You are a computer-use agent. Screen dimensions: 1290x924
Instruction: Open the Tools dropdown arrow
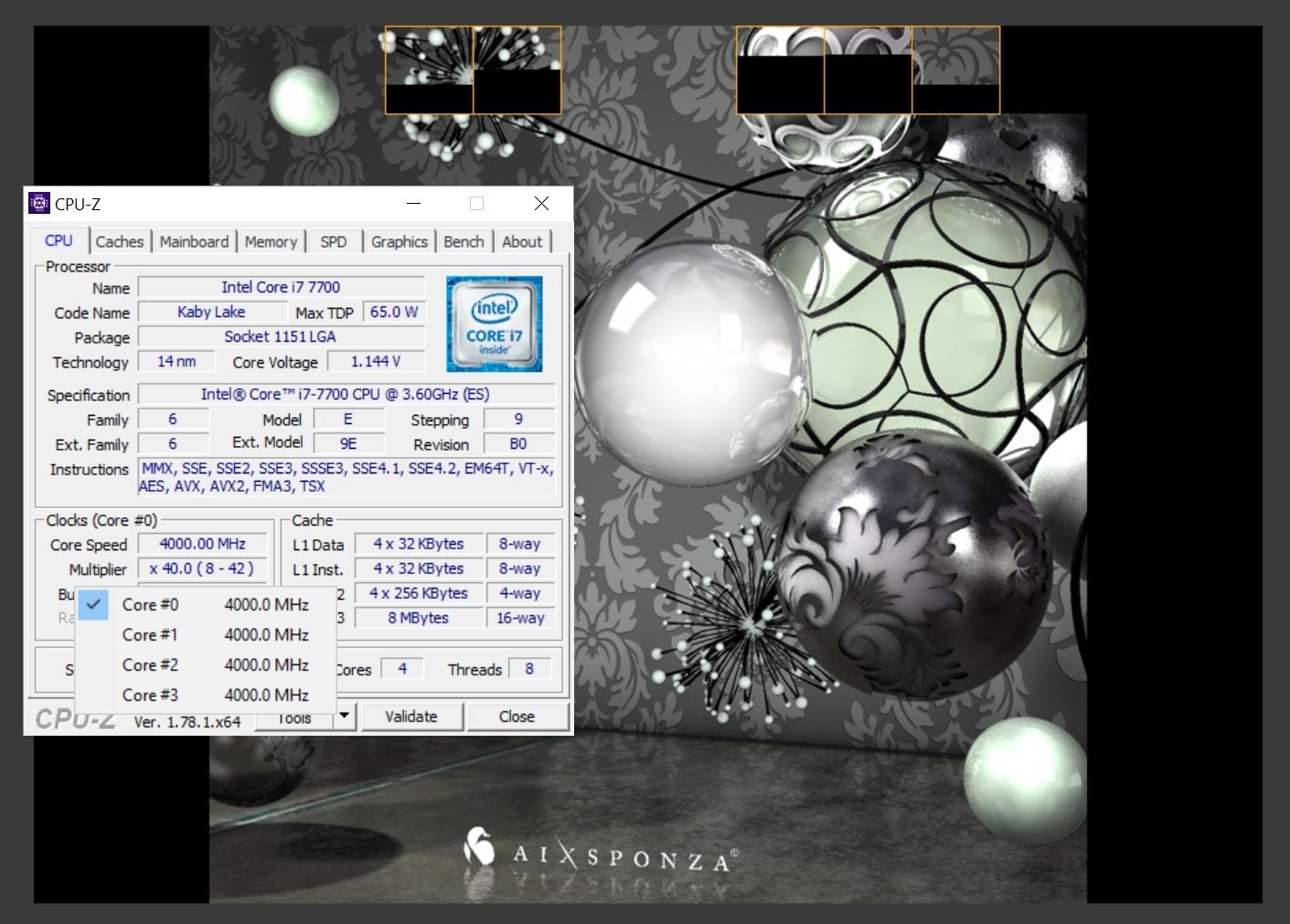click(345, 717)
